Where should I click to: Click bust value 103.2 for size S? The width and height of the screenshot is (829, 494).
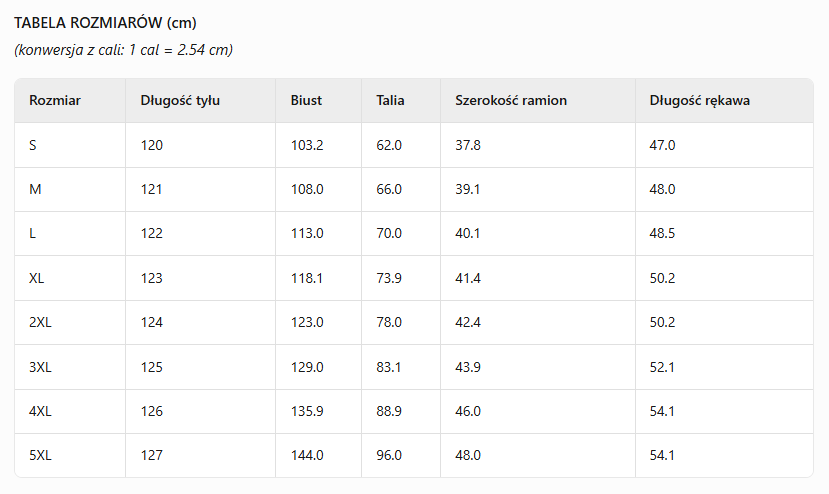[x=307, y=145]
